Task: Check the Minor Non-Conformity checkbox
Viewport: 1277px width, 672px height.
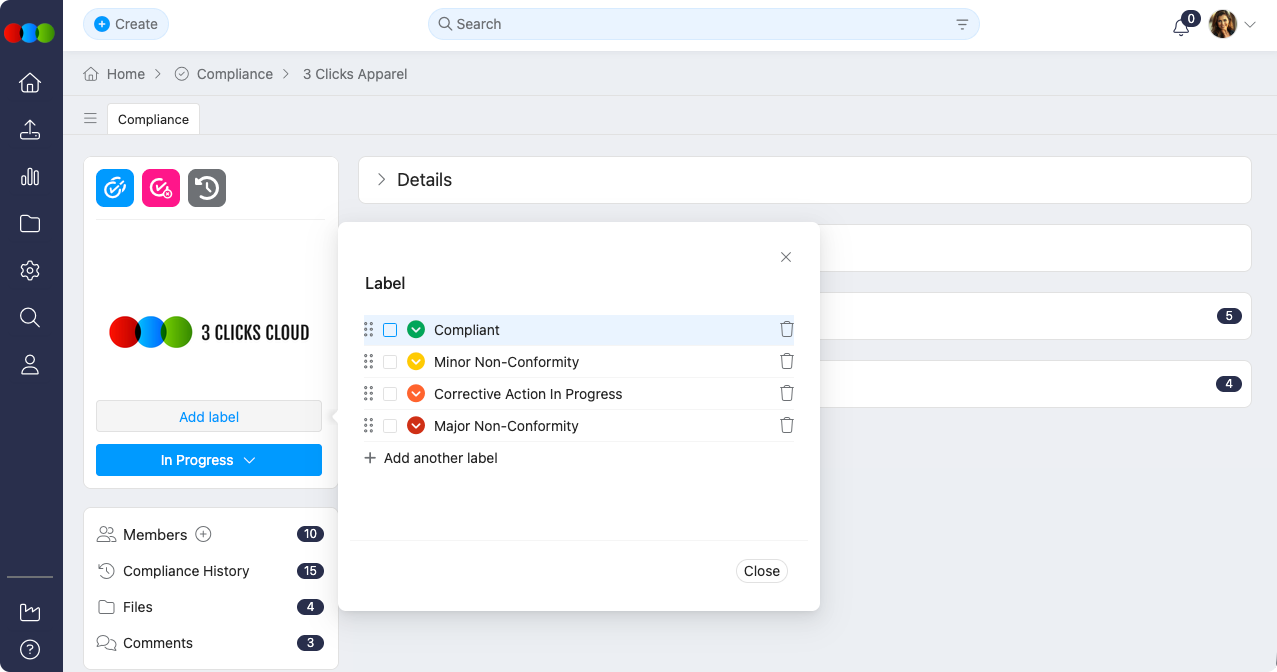Action: coord(389,361)
